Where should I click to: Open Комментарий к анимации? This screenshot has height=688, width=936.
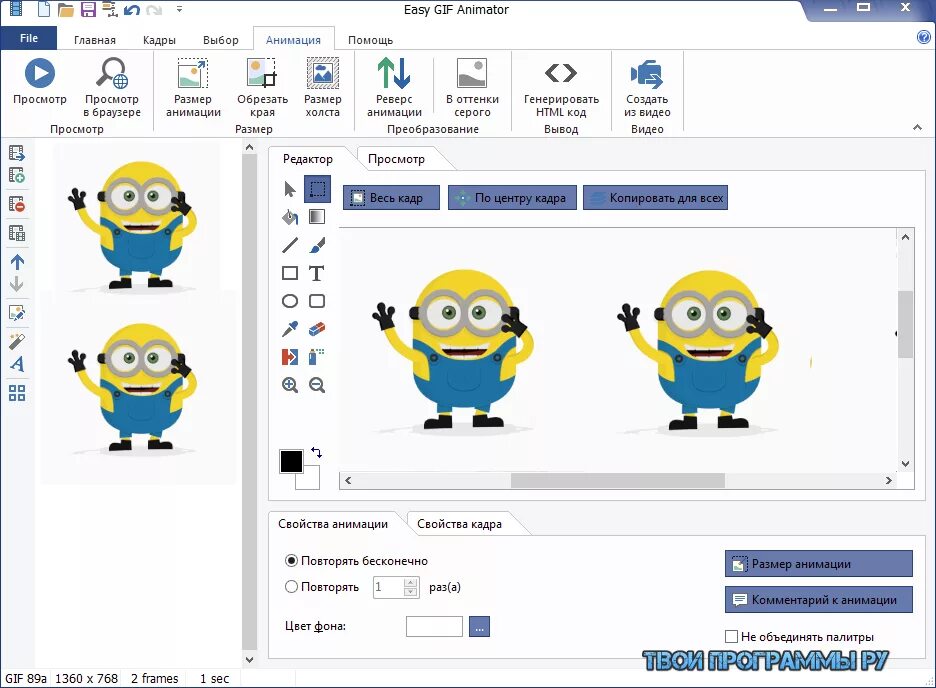(818, 600)
